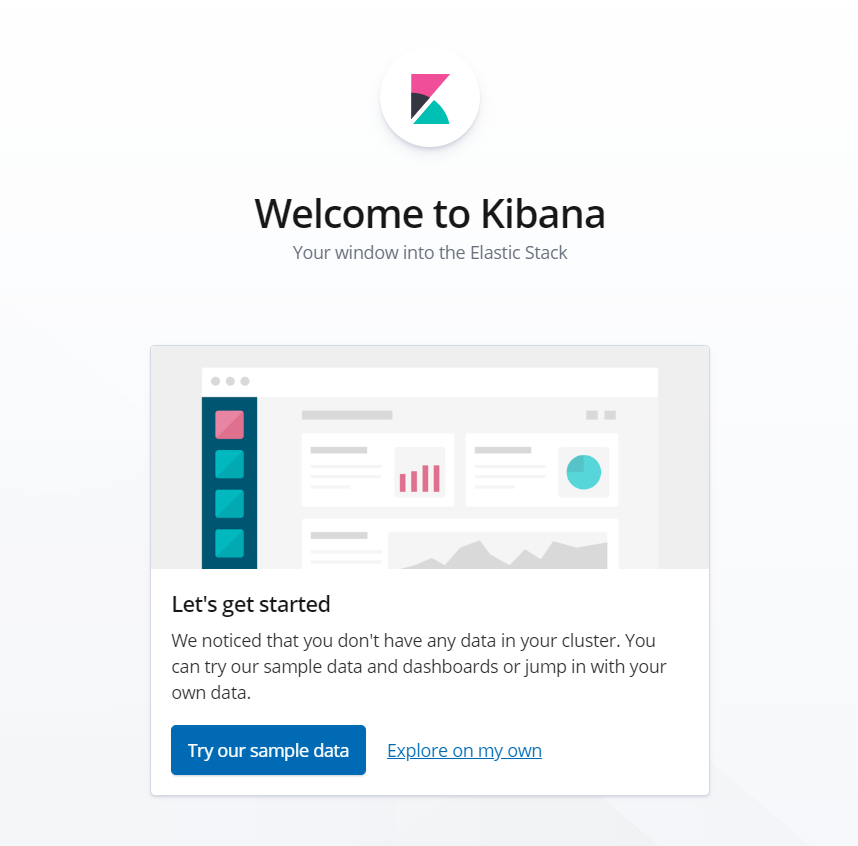Screen dimensions: 858x846
Task: Click the gray placeholder title line in the illustration
Action: [347, 415]
